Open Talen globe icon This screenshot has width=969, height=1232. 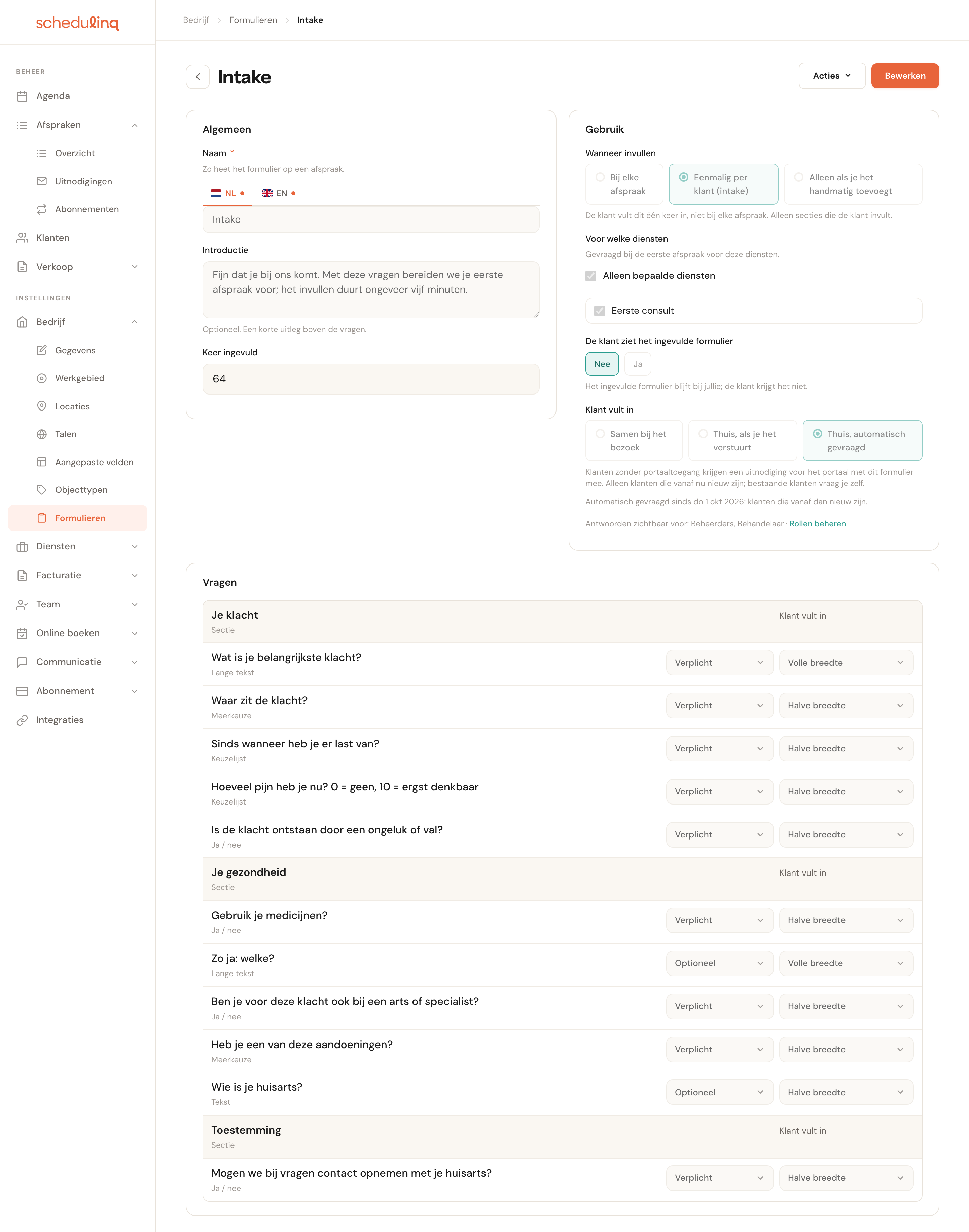[41, 434]
